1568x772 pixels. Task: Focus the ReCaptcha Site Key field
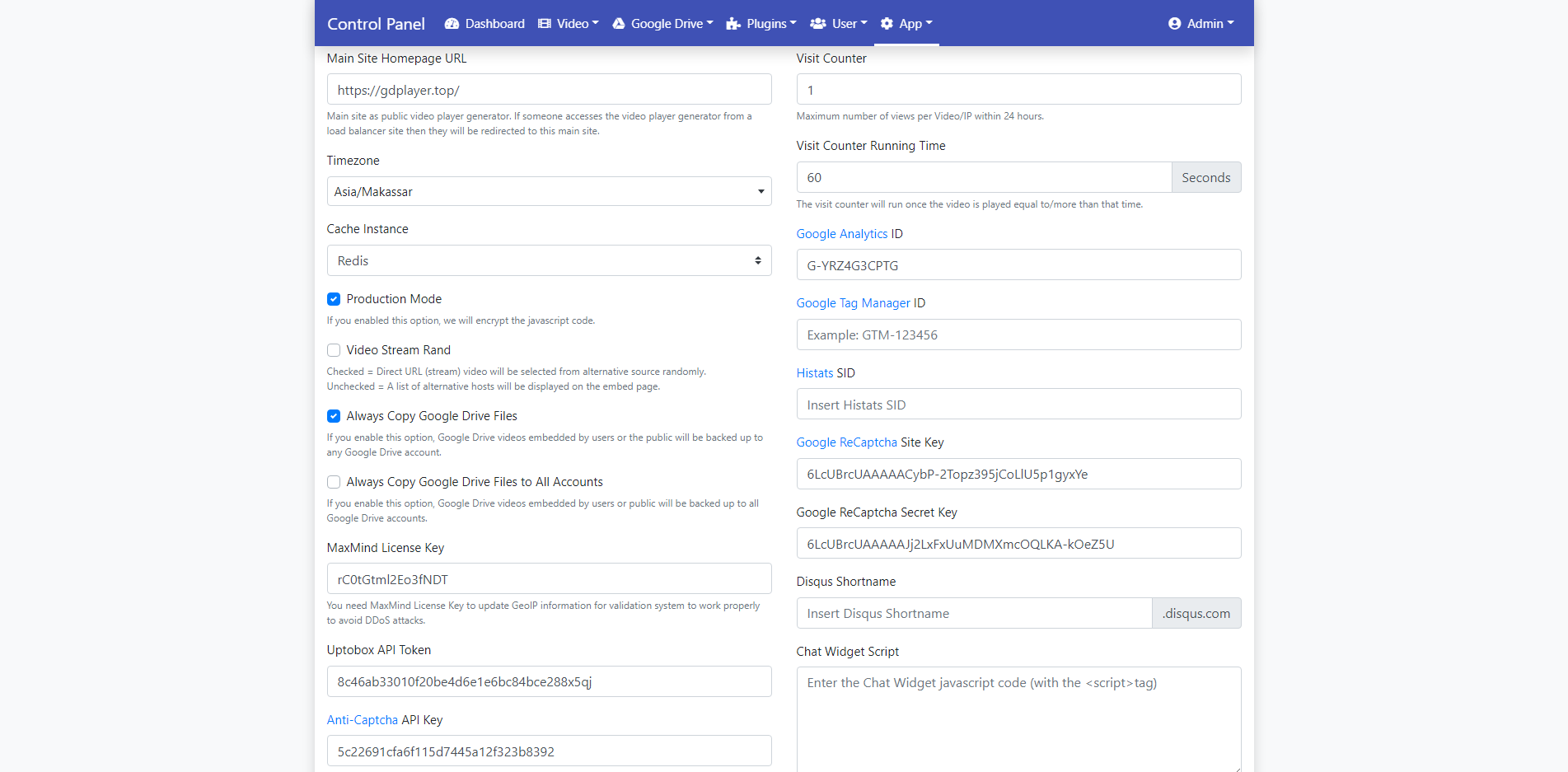(x=1019, y=474)
